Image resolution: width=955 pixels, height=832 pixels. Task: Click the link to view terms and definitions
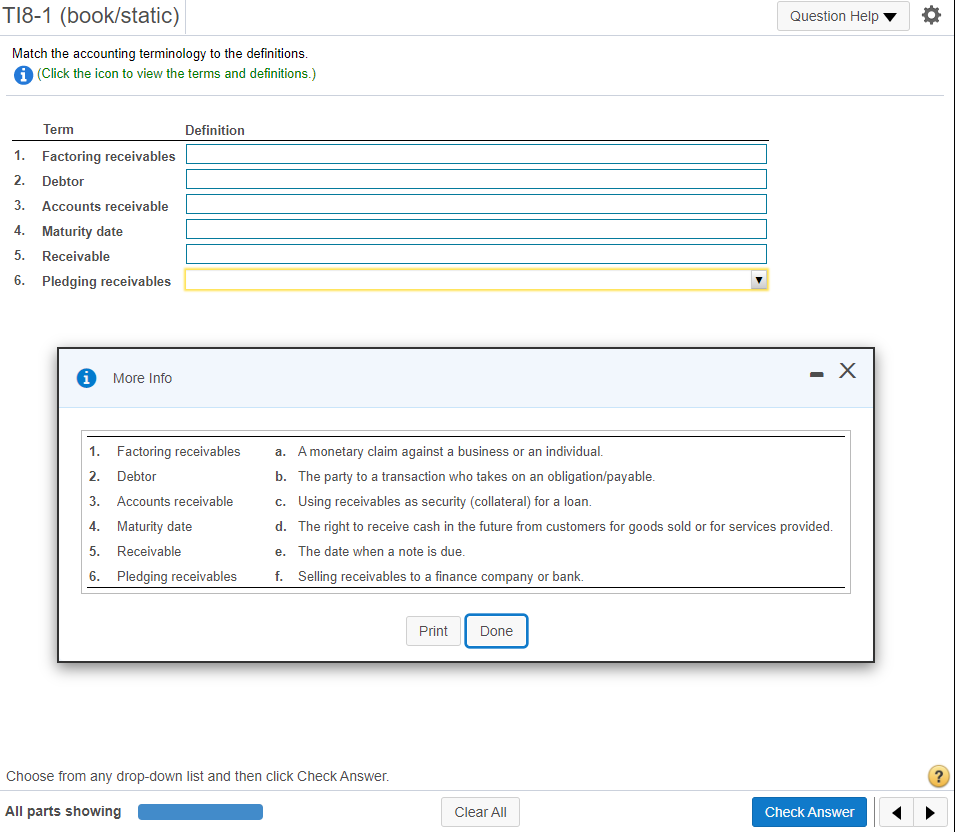[x=176, y=74]
